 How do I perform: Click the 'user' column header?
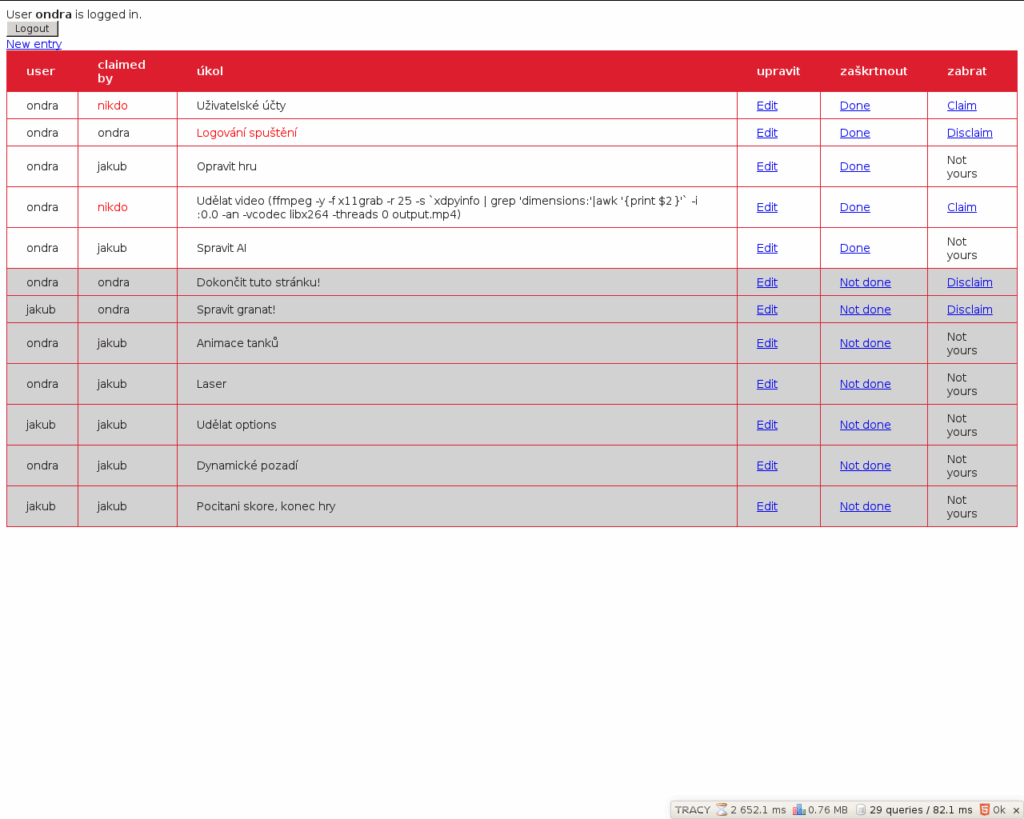pos(40,71)
